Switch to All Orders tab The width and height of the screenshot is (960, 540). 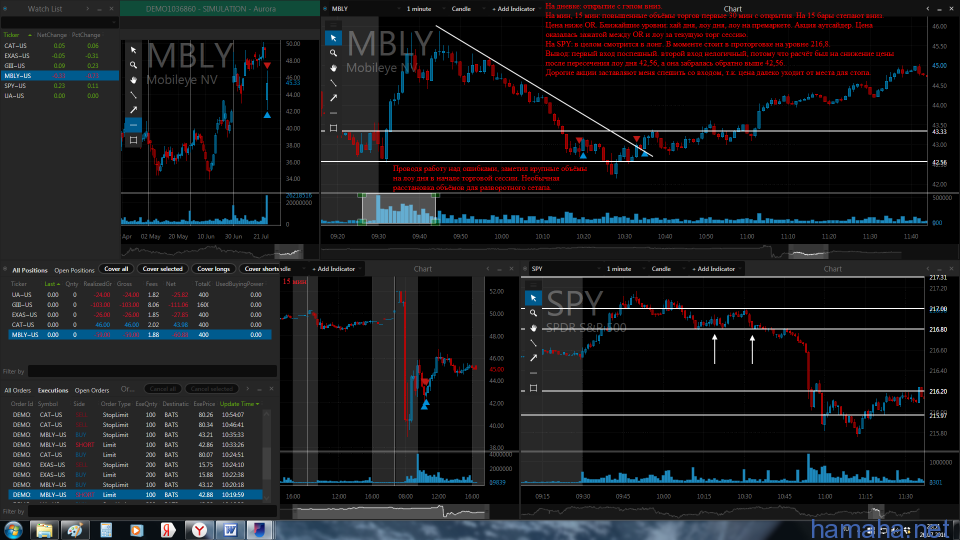coord(18,390)
